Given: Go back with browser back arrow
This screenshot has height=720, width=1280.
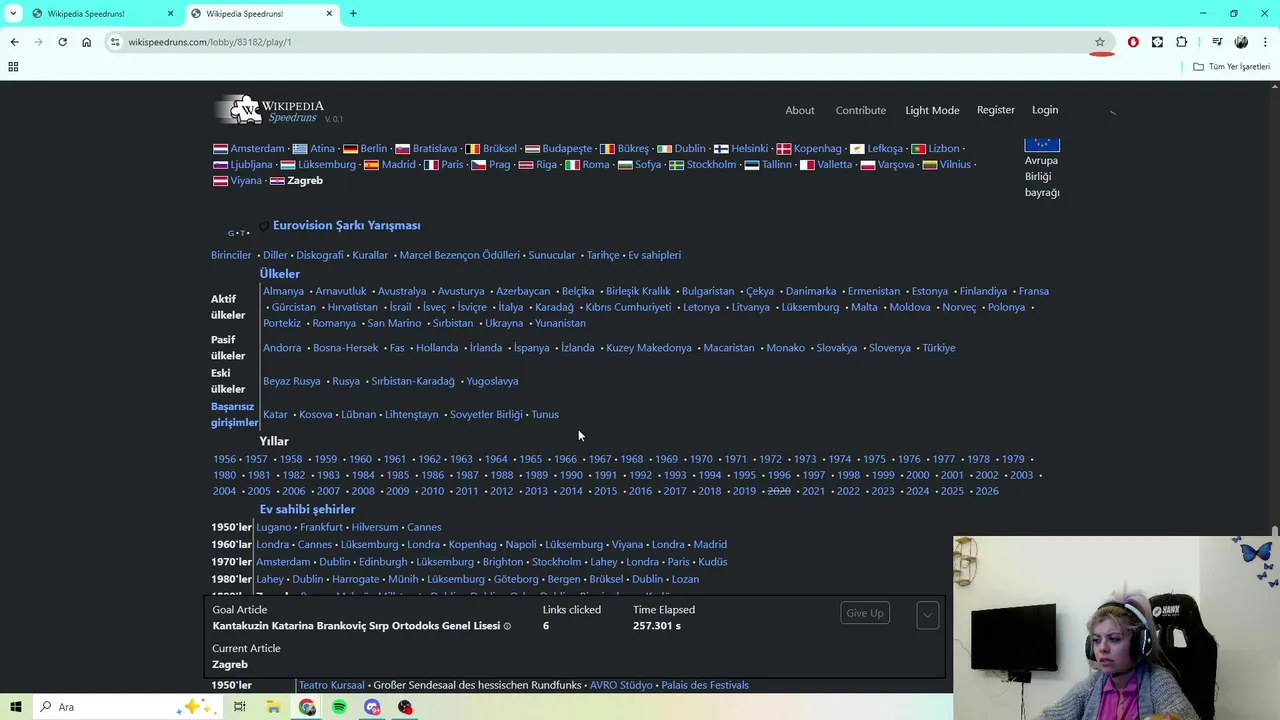Looking at the screenshot, I should tap(14, 42).
